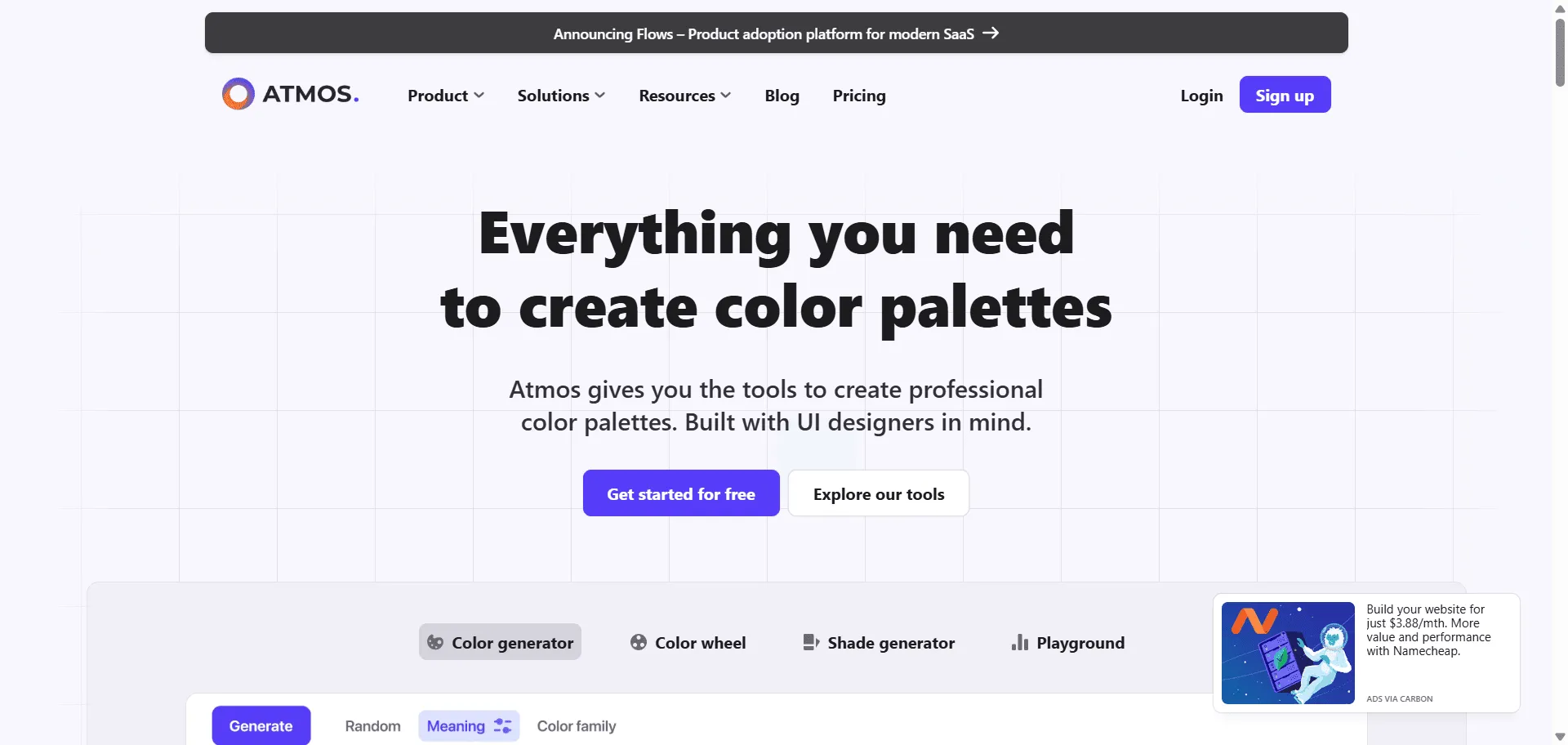Open the Flows announcement banner link

[764, 33]
